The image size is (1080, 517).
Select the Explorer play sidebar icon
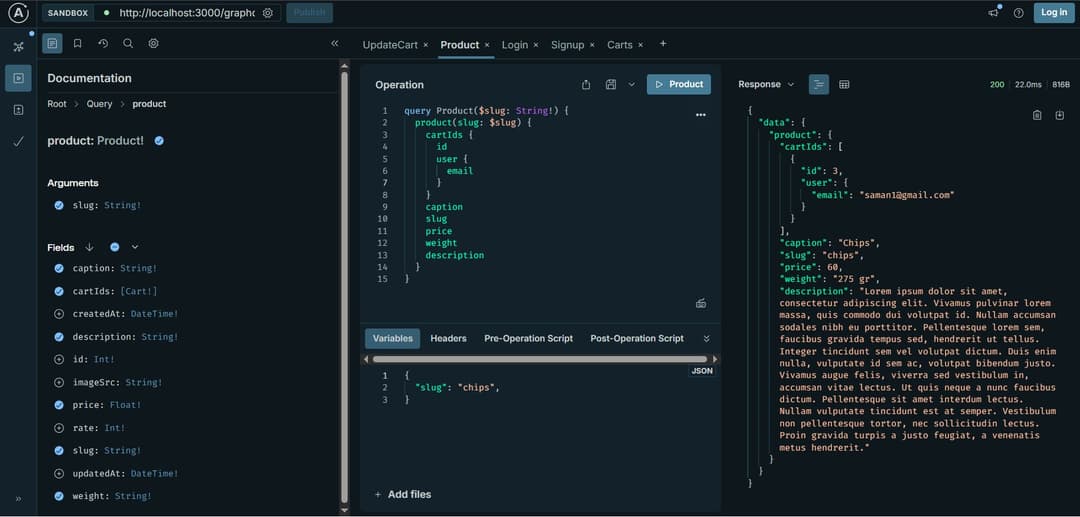tap(19, 78)
